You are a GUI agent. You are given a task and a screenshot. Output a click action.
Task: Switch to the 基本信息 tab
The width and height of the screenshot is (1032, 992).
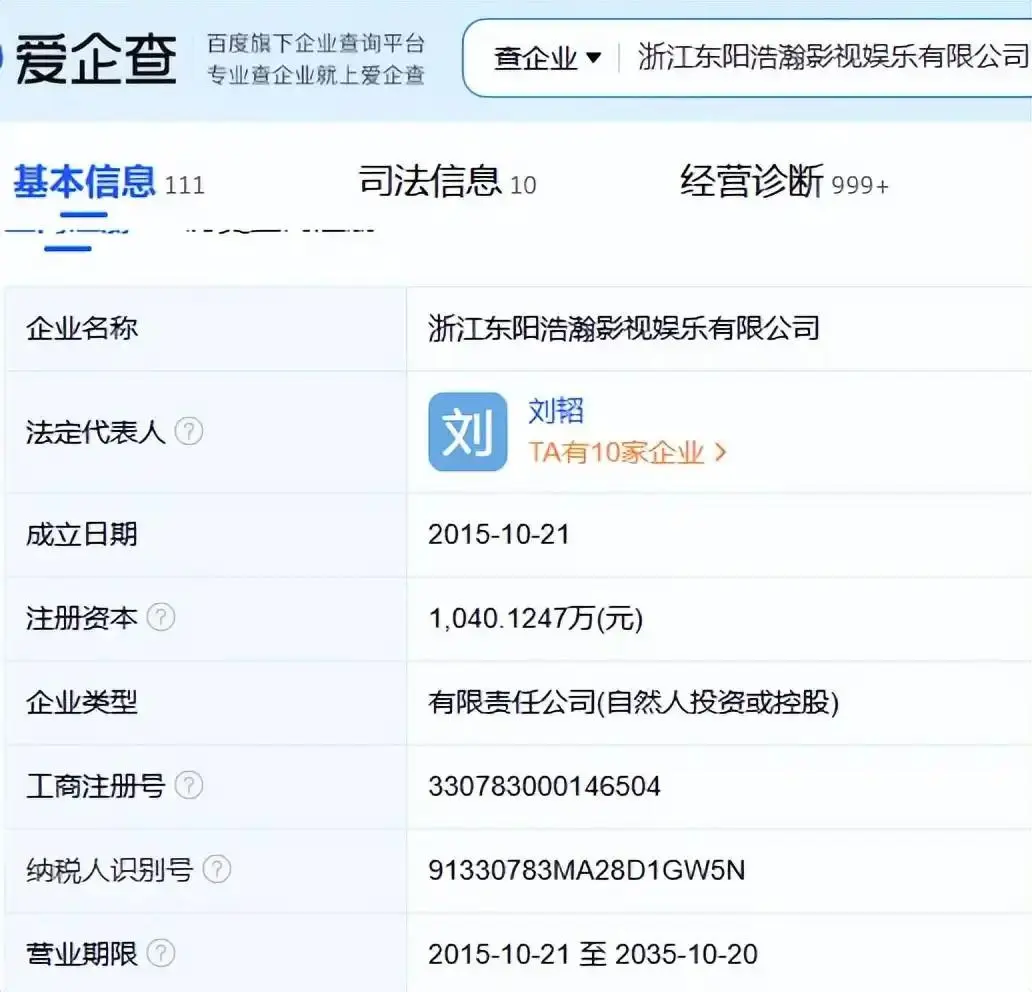[x=85, y=182]
